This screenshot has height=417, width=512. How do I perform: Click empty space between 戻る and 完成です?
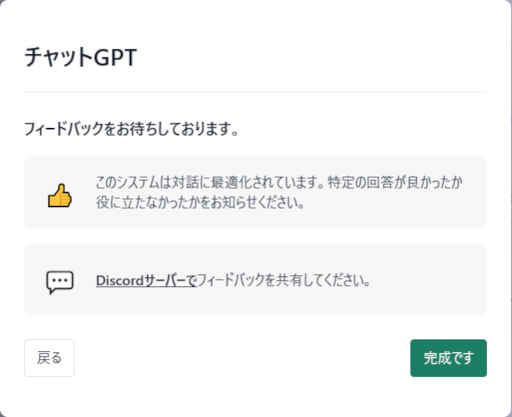[x=242, y=358]
